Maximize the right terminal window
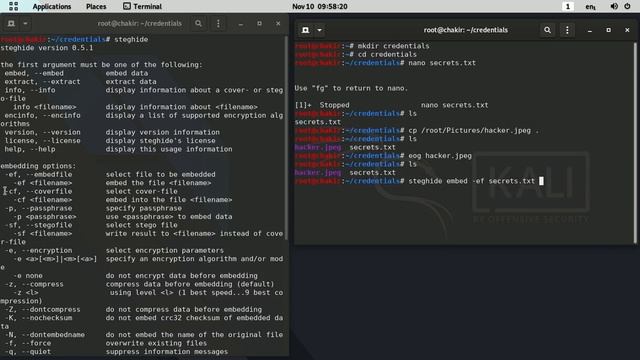This screenshot has height=360, width=640. click(x=609, y=30)
